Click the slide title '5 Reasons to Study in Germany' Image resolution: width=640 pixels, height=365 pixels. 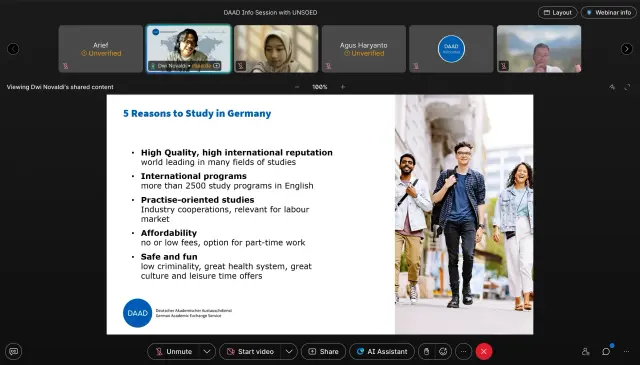click(197, 114)
